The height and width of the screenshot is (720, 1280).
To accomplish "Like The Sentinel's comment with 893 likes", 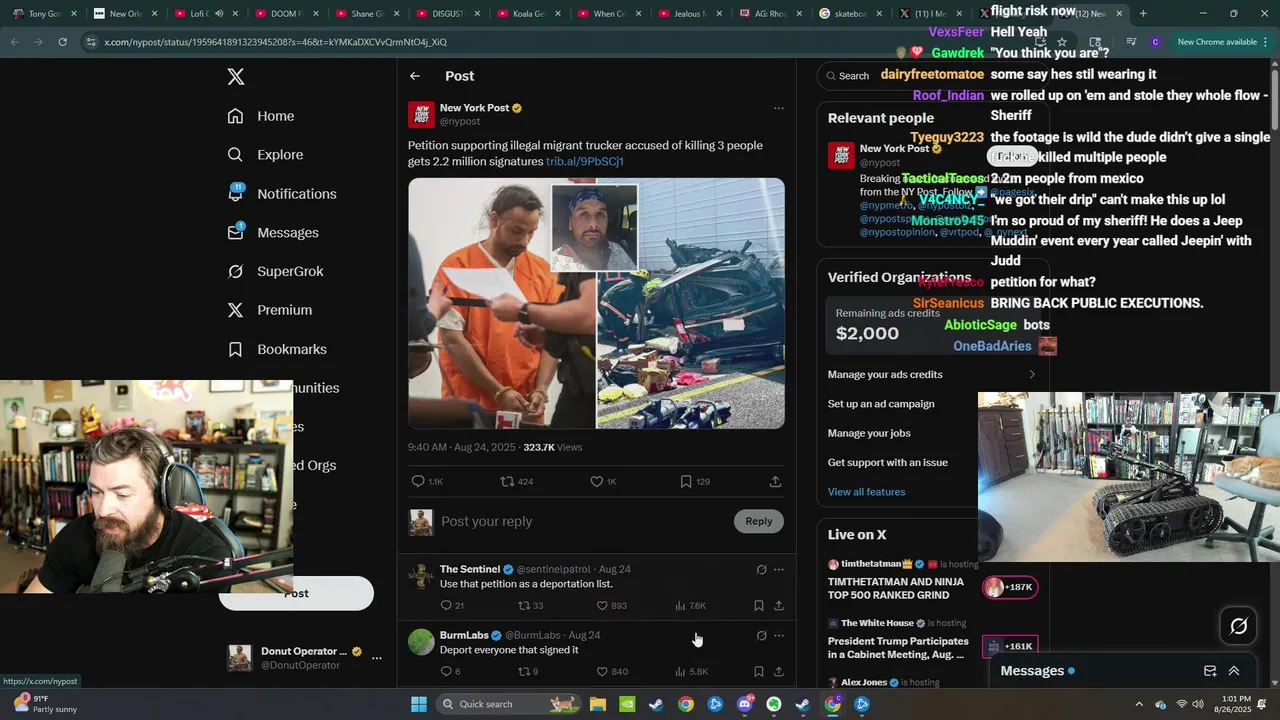I will [x=611, y=606].
